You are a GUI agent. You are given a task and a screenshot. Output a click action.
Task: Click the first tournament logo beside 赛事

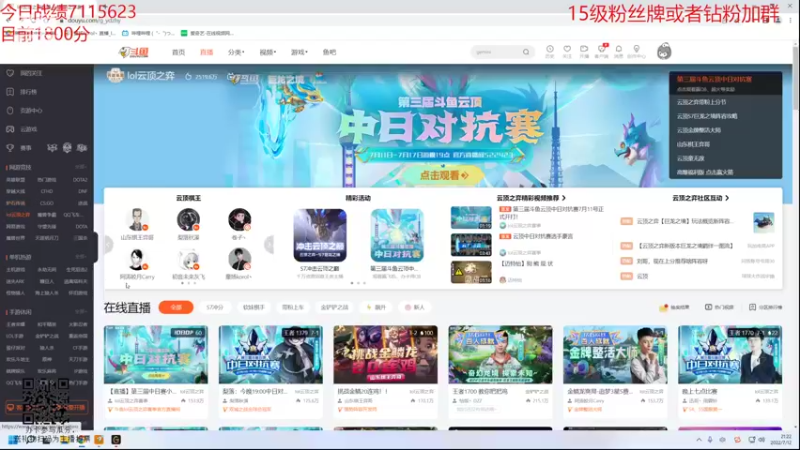[x=52, y=148]
